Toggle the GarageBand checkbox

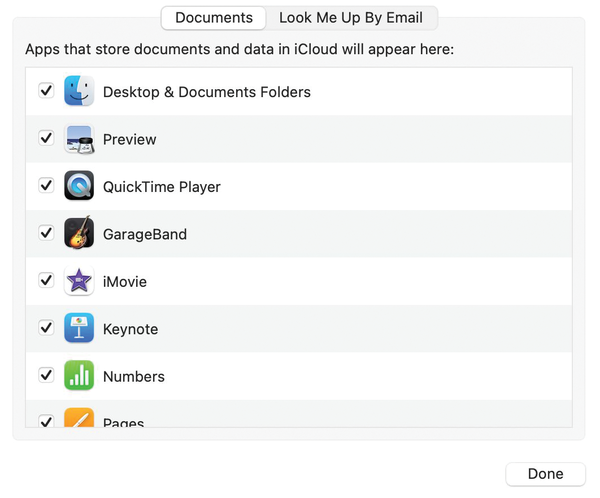[x=46, y=233]
